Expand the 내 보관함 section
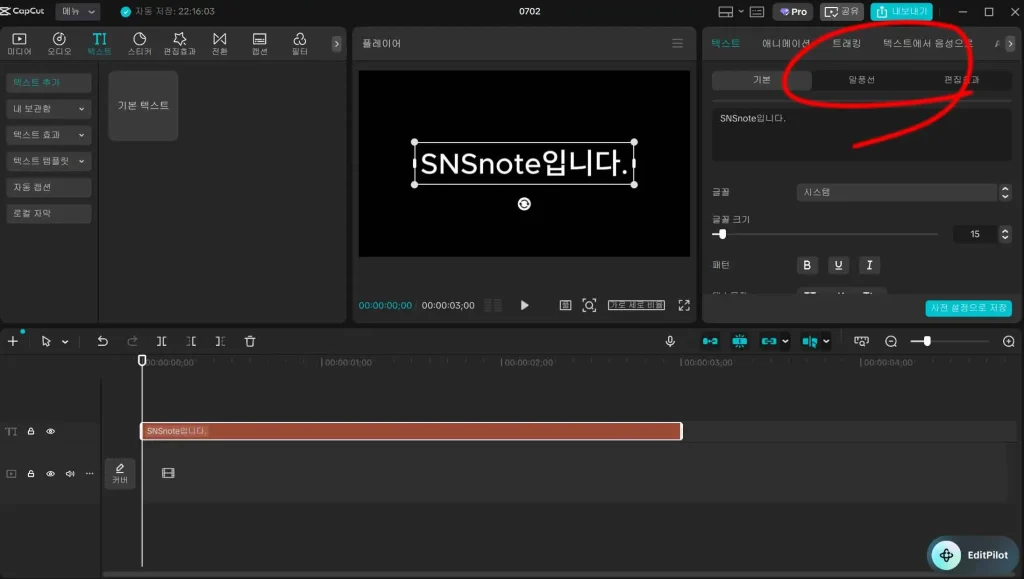 point(49,108)
